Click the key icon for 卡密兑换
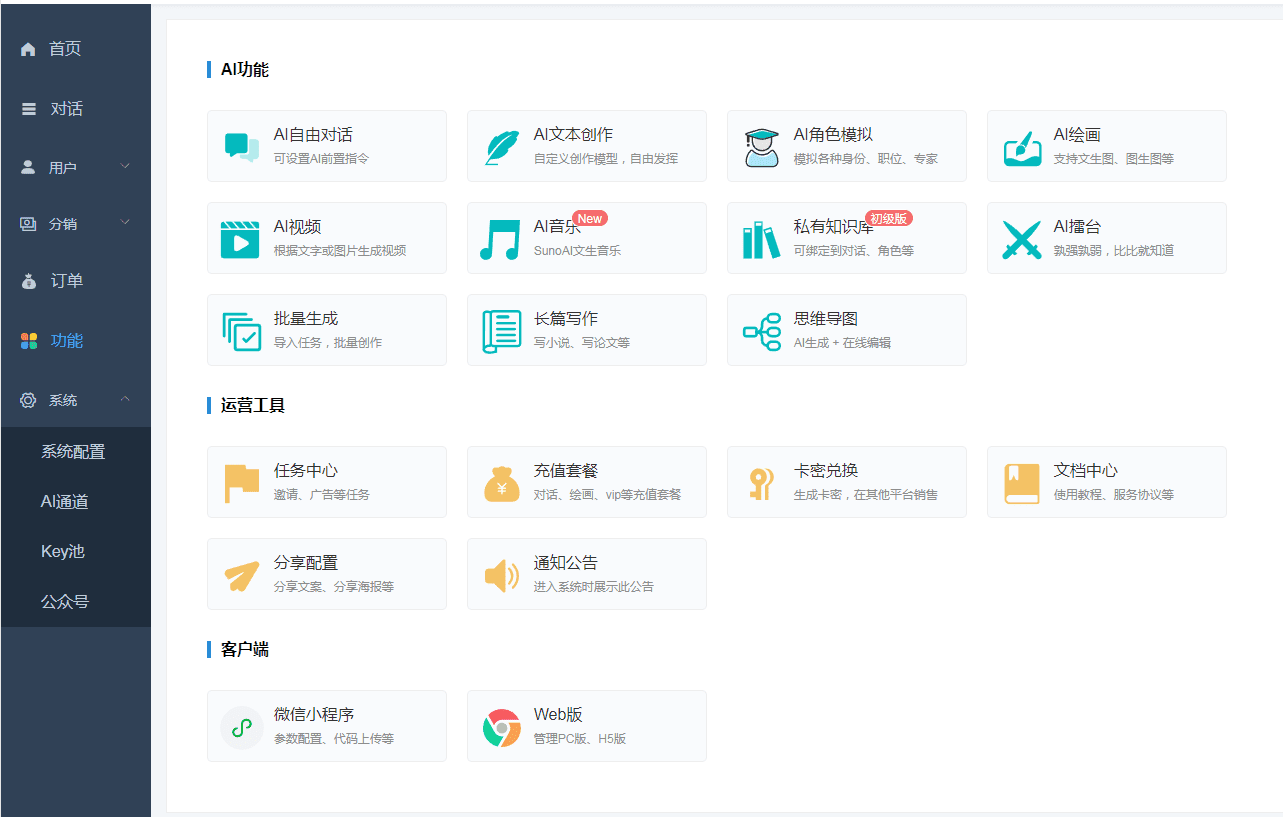Image resolution: width=1283 pixels, height=817 pixels. [x=761, y=484]
